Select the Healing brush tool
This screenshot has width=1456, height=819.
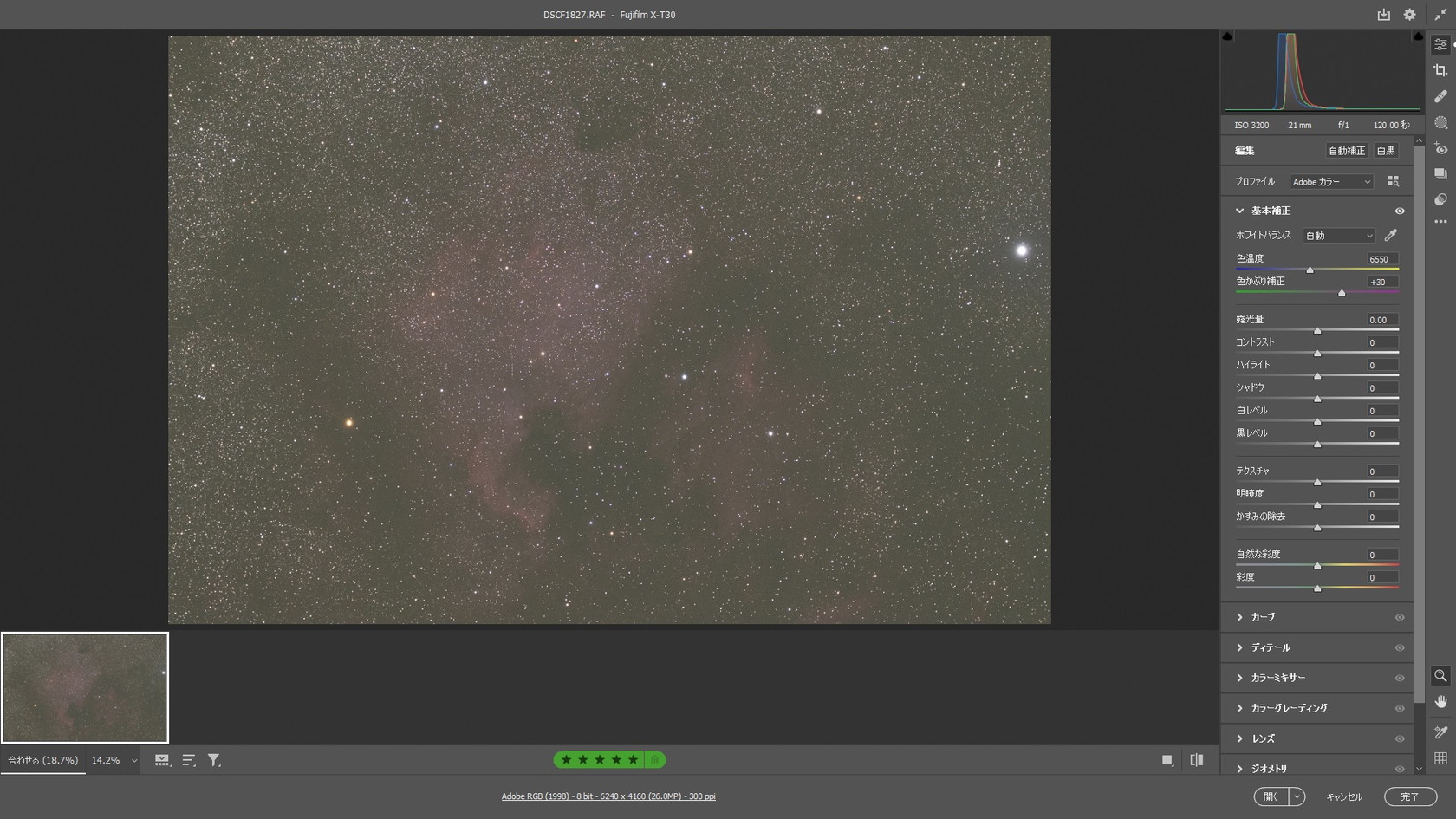(x=1440, y=96)
